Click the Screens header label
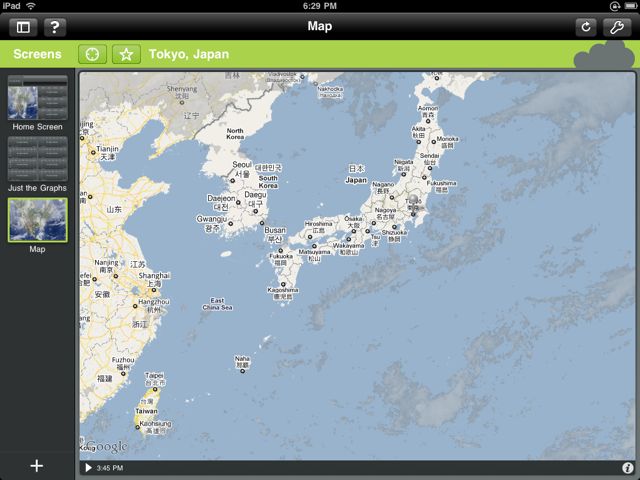Screen dimensions: 640x480 coord(37,54)
